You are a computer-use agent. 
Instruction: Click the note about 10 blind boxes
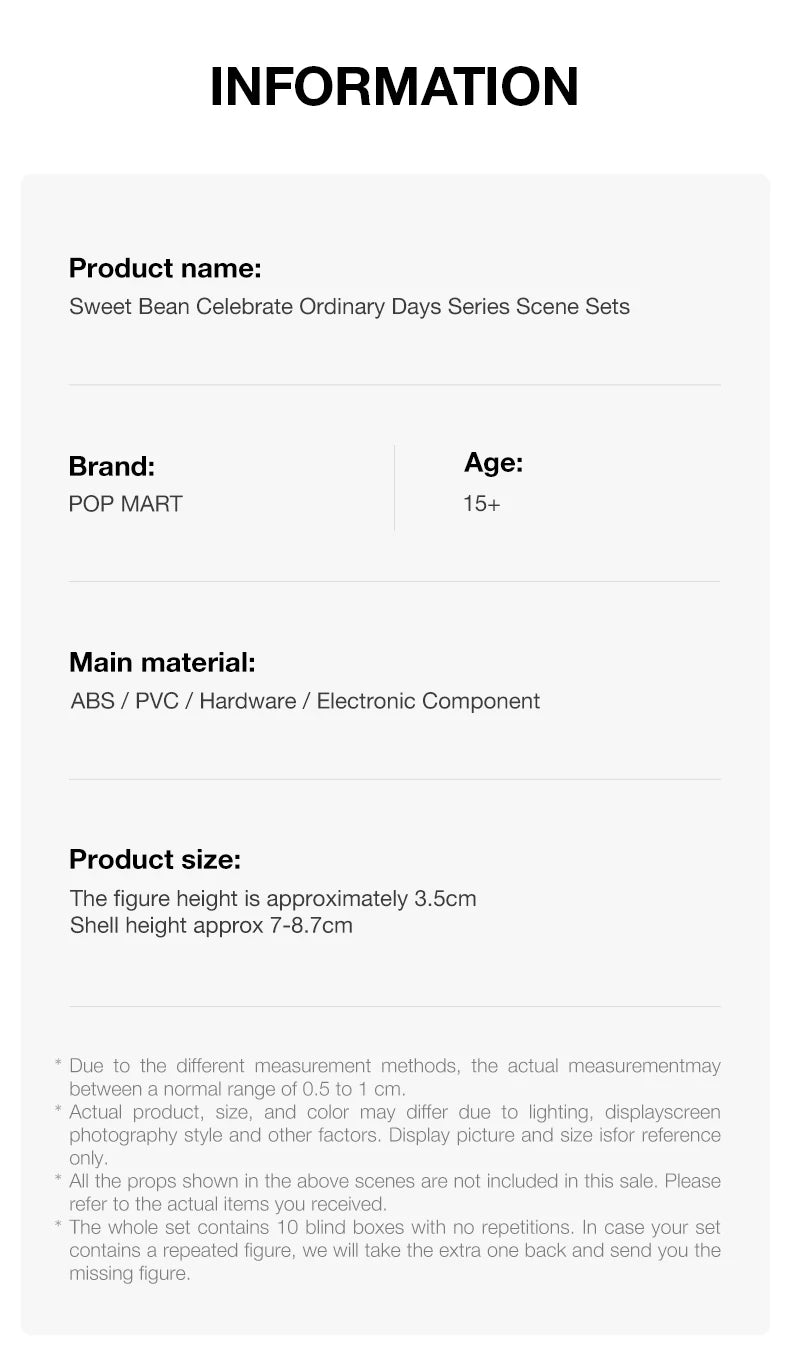click(394, 1250)
